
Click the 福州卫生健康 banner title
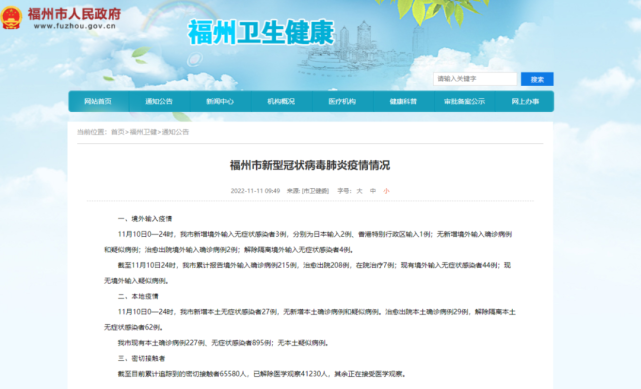[261, 32]
